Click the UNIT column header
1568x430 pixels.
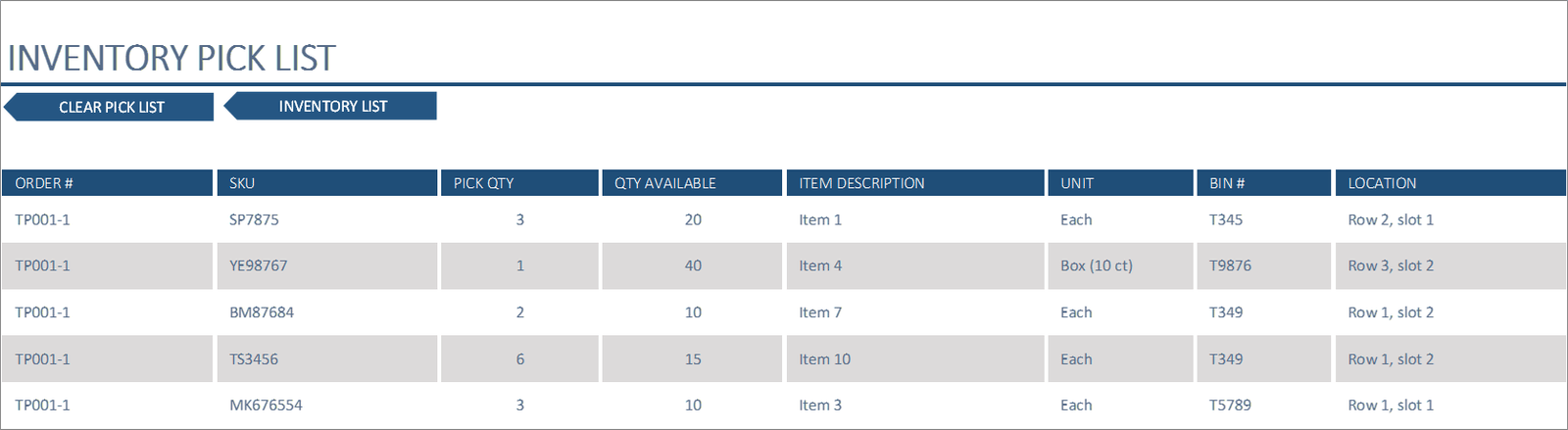[1120, 183]
